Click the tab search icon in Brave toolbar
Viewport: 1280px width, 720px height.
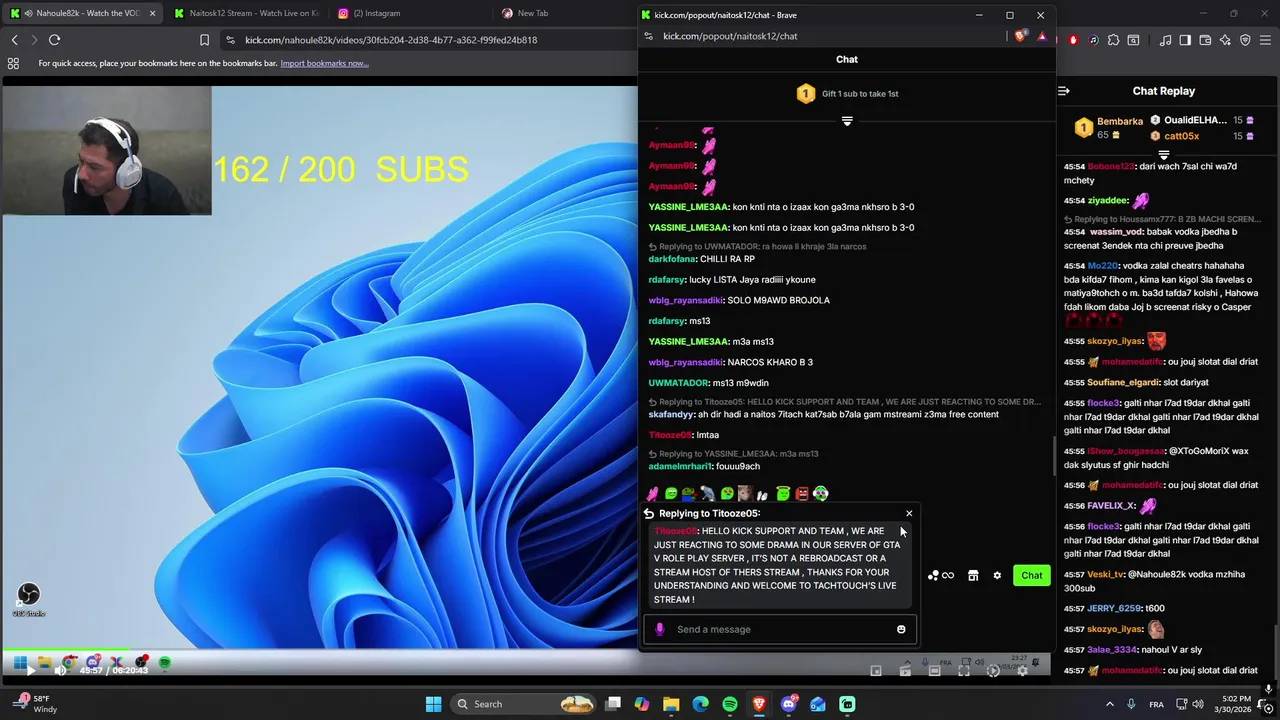[1133, 40]
